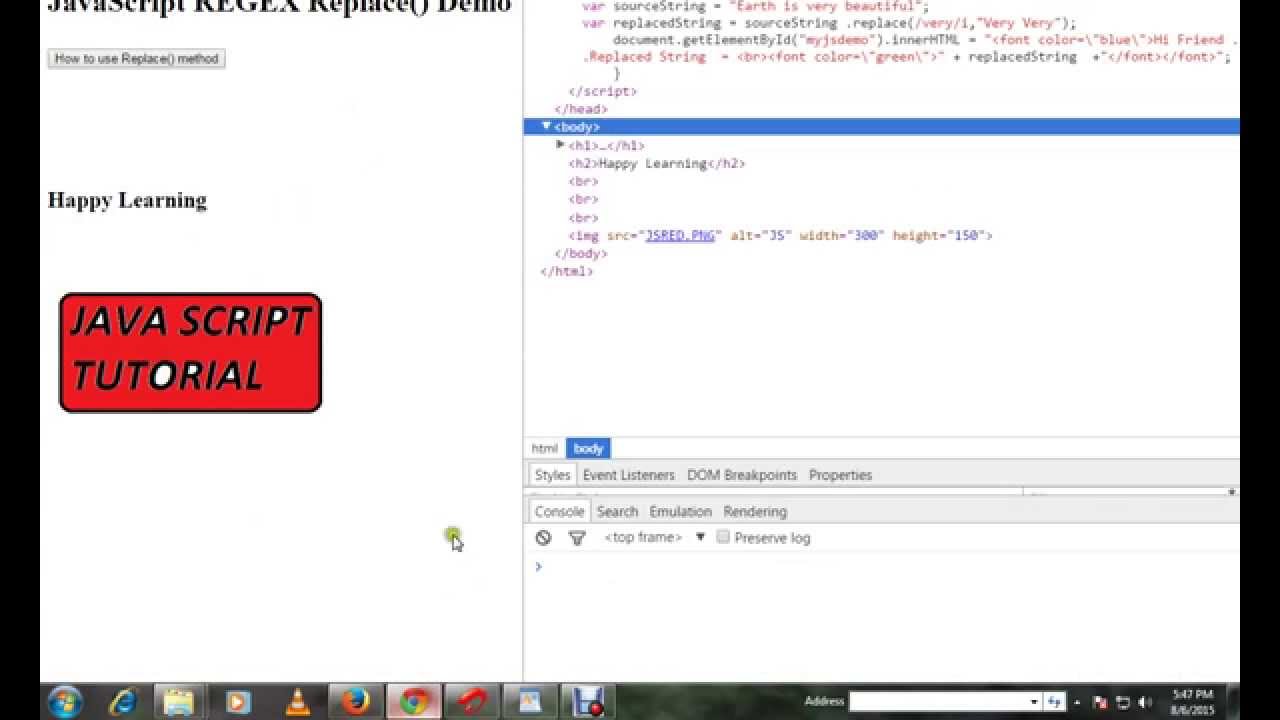Click the Address bar go/refresh button
The height and width of the screenshot is (720, 1280).
(x=1054, y=702)
